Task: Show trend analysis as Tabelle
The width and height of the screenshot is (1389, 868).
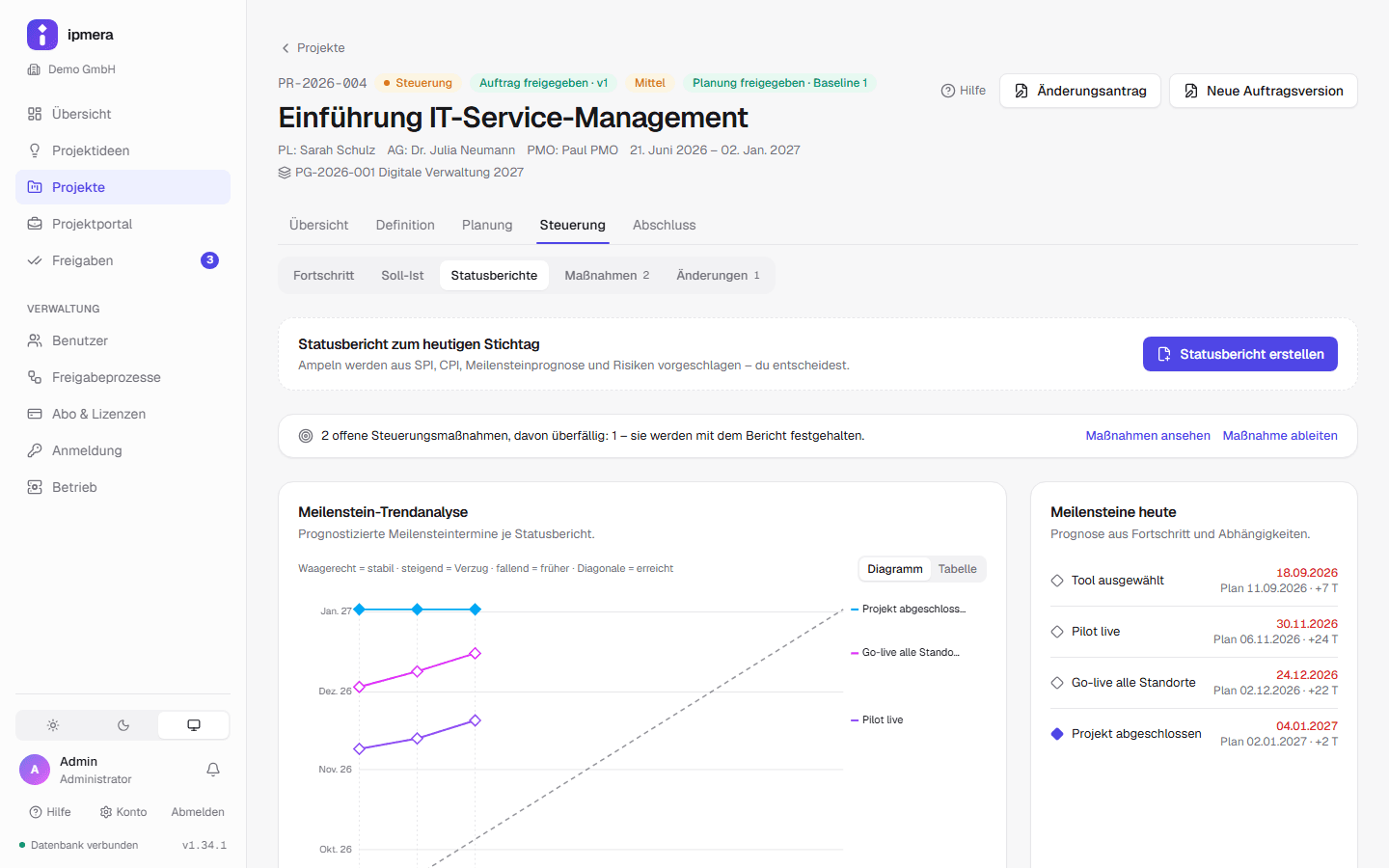Action: 958,569
